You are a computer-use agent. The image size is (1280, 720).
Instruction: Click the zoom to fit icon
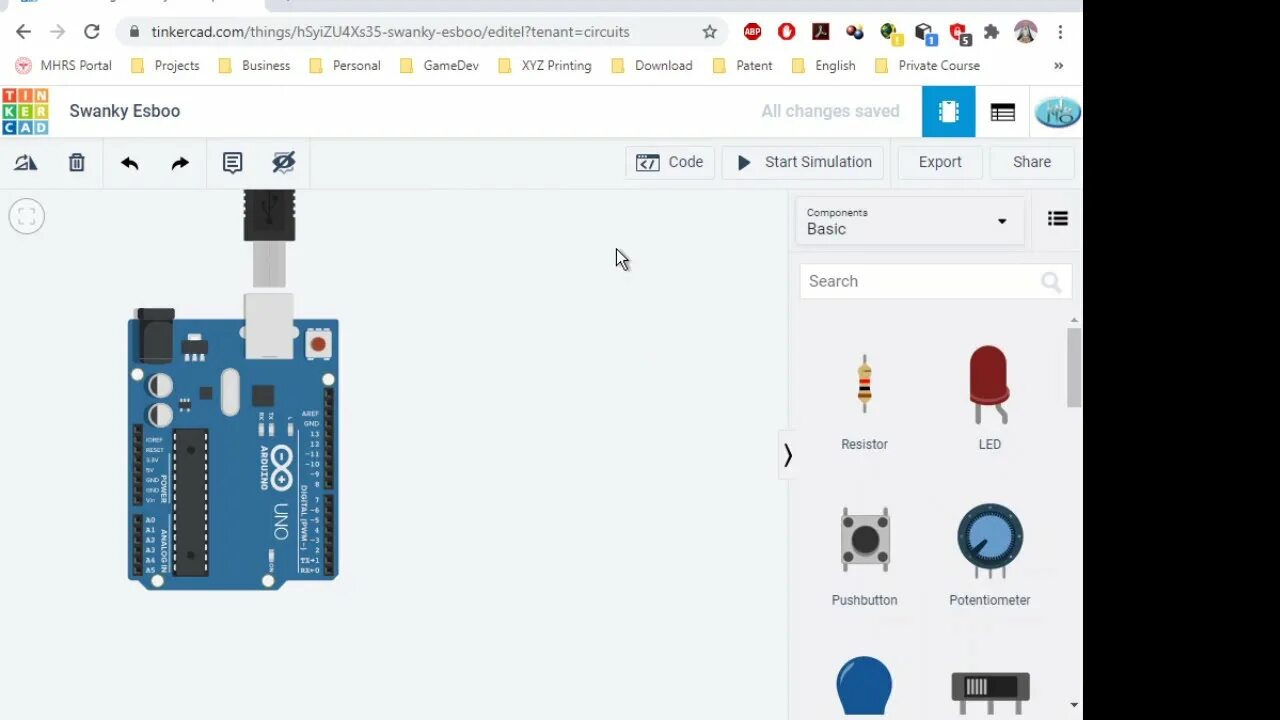(27, 216)
